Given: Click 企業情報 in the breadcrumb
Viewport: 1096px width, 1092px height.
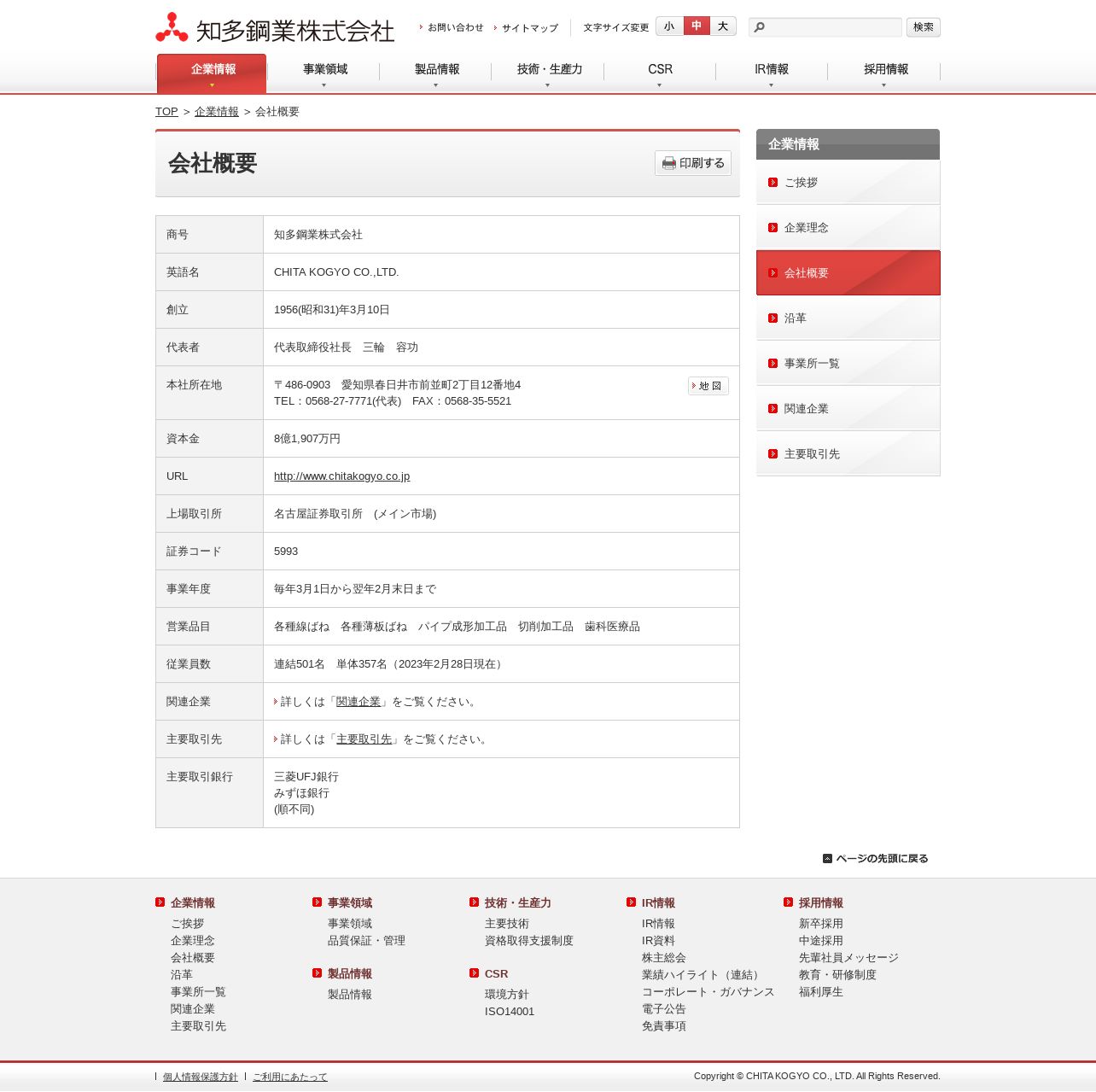Looking at the screenshot, I should tap(217, 112).
